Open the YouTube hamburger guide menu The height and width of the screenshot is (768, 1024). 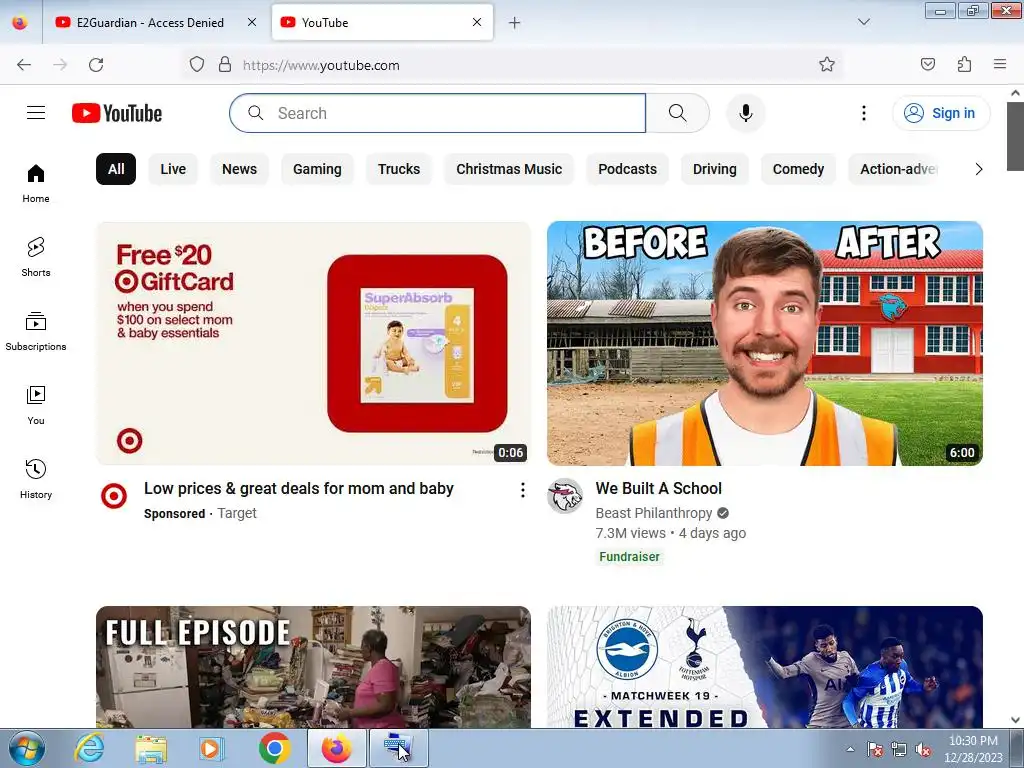36,113
